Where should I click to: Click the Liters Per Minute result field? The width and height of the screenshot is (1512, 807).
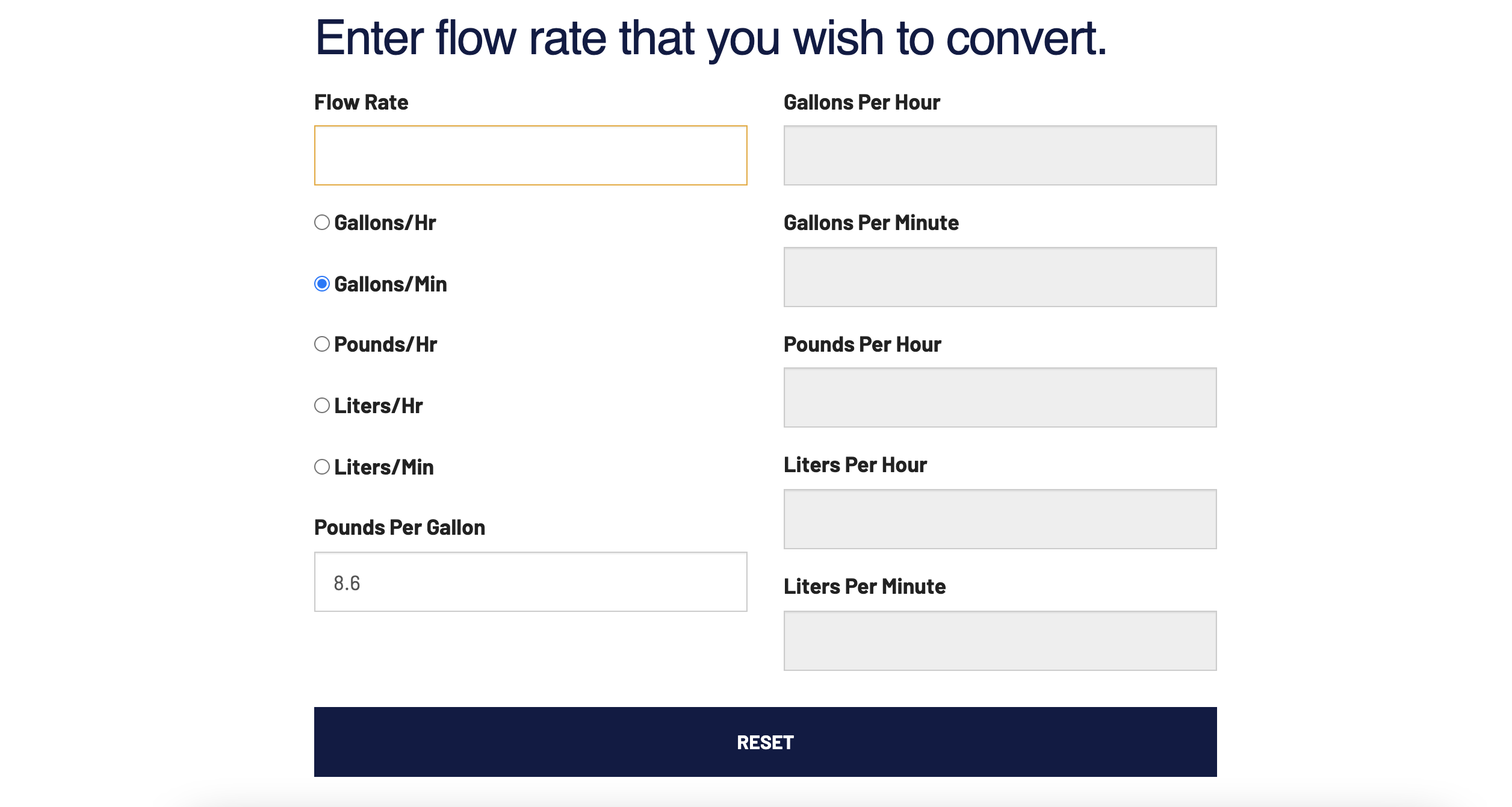[999, 640]
